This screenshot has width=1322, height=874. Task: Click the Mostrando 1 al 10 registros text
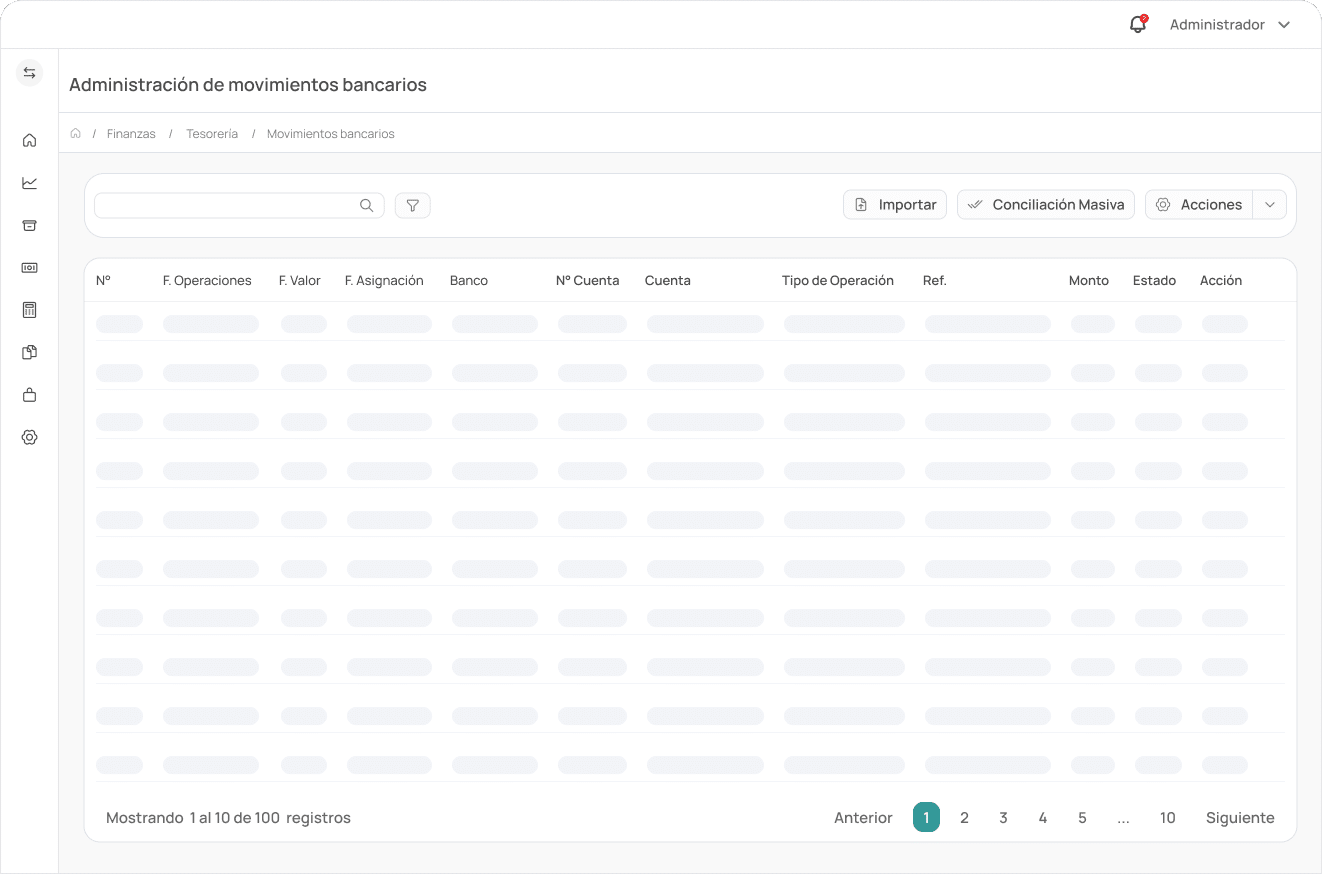(228, 817)
